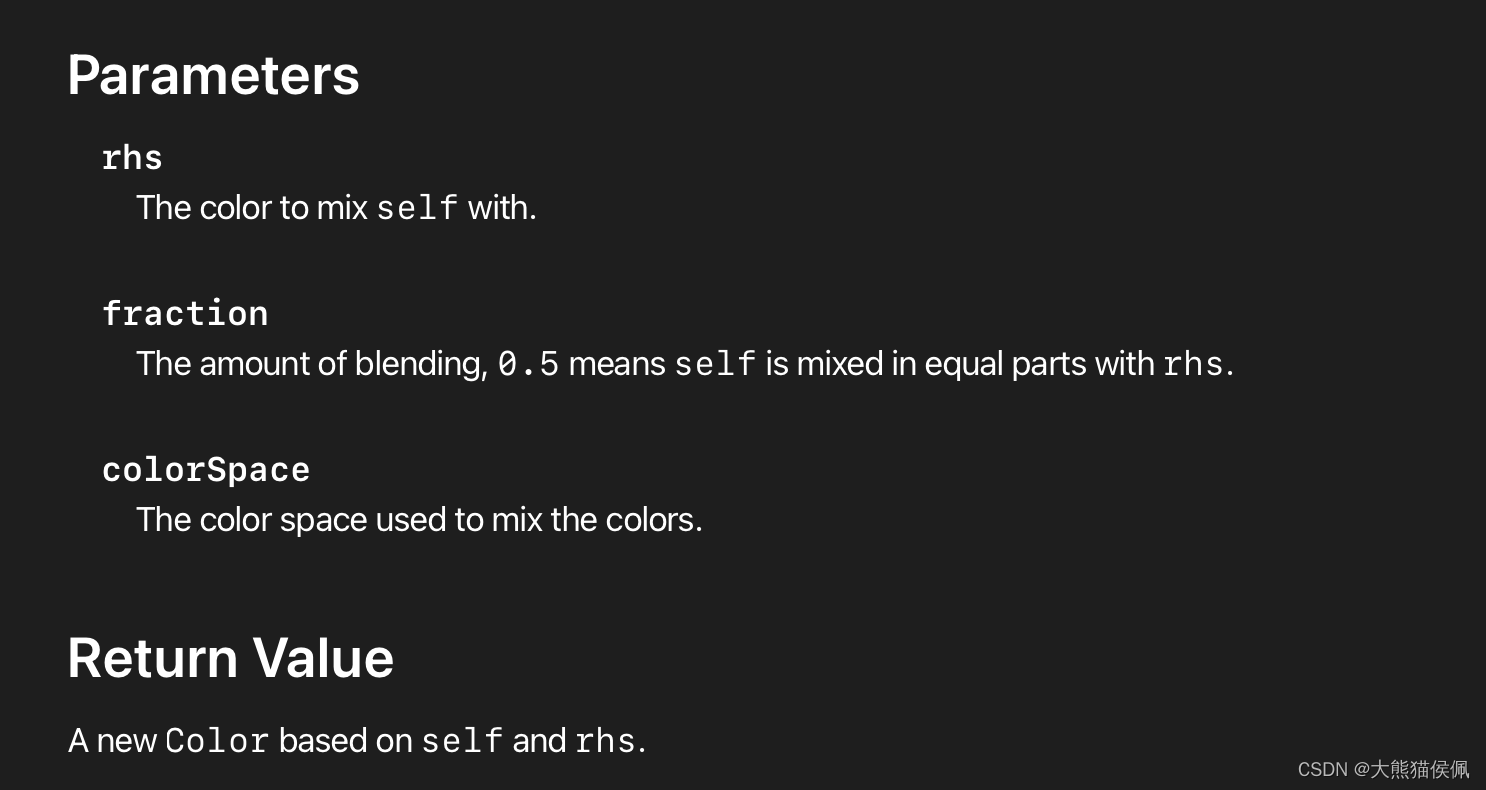Click the Parameters heading
Screen dimensions: 1486x790
213,75
